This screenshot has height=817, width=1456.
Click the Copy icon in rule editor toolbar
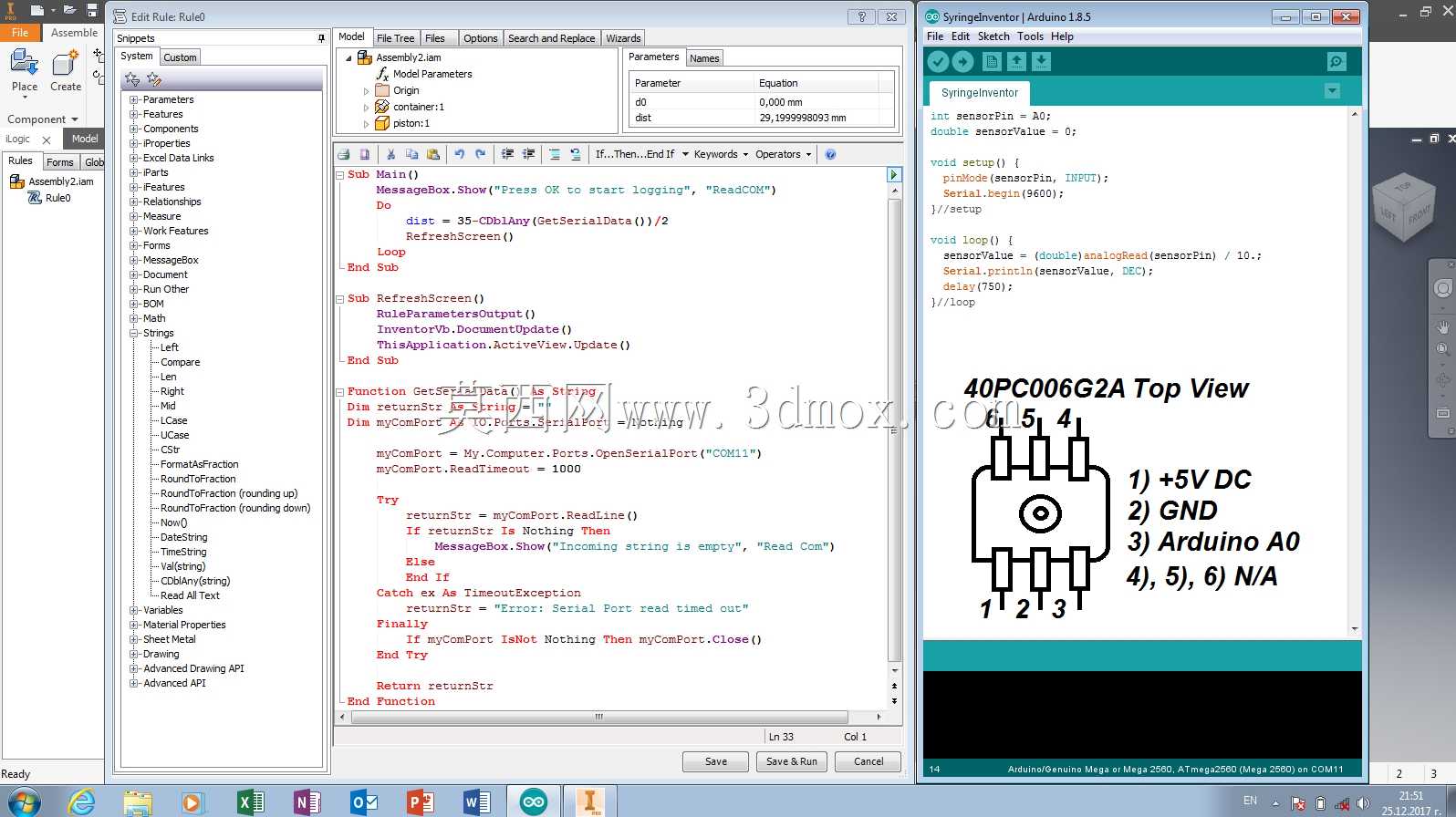coord(411,154)
